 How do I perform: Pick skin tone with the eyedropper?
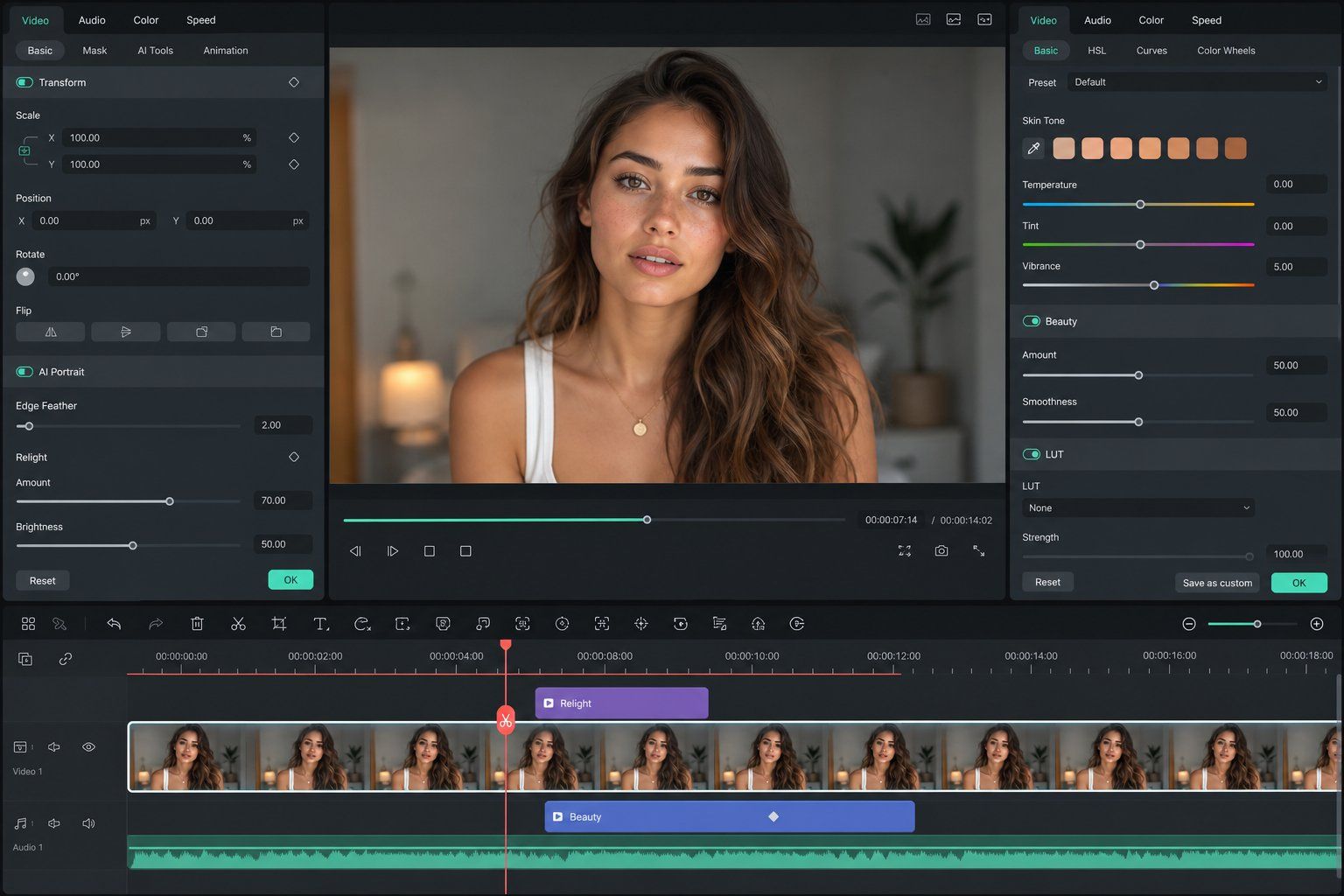(x=1033, y=148)
